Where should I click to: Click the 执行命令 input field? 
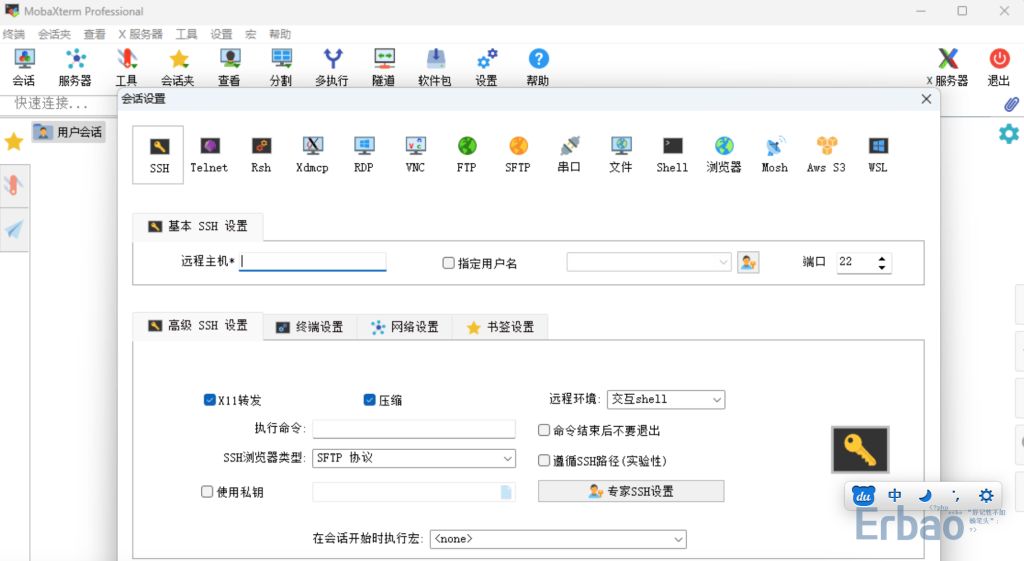pos(414,429)
